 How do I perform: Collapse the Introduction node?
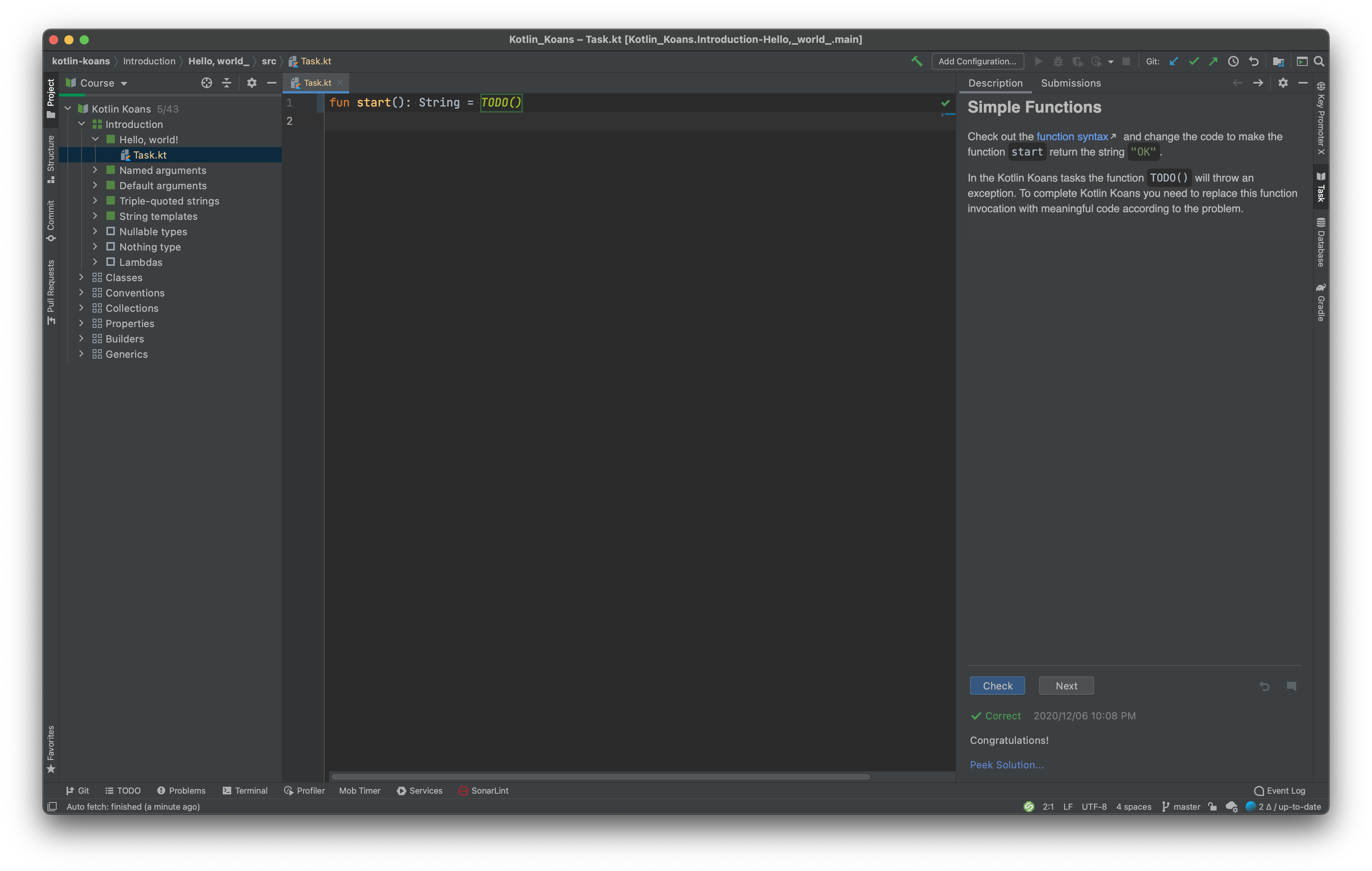[82, 124]
